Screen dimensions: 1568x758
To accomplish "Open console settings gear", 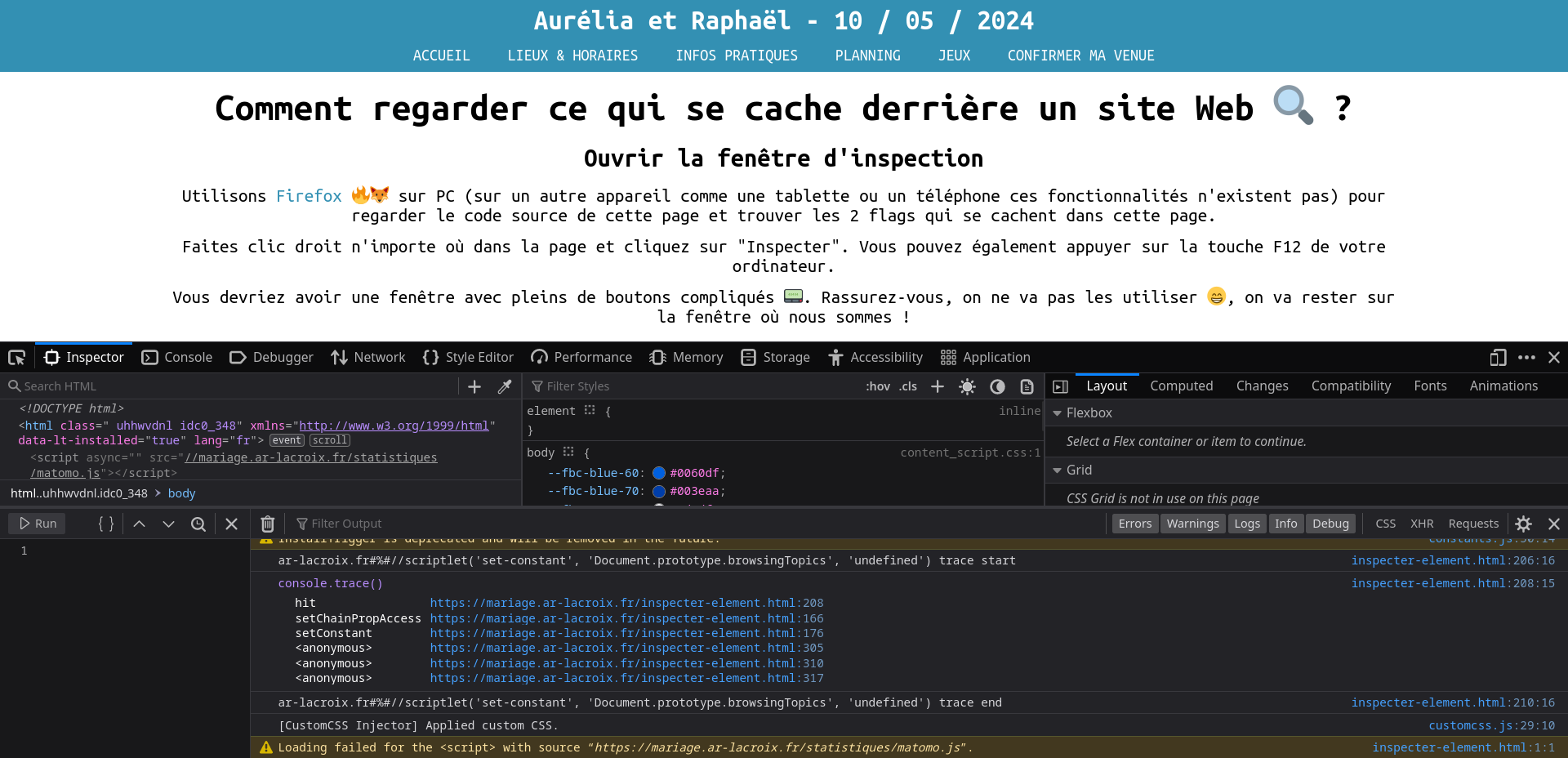I will click(x=1523, y=524).
